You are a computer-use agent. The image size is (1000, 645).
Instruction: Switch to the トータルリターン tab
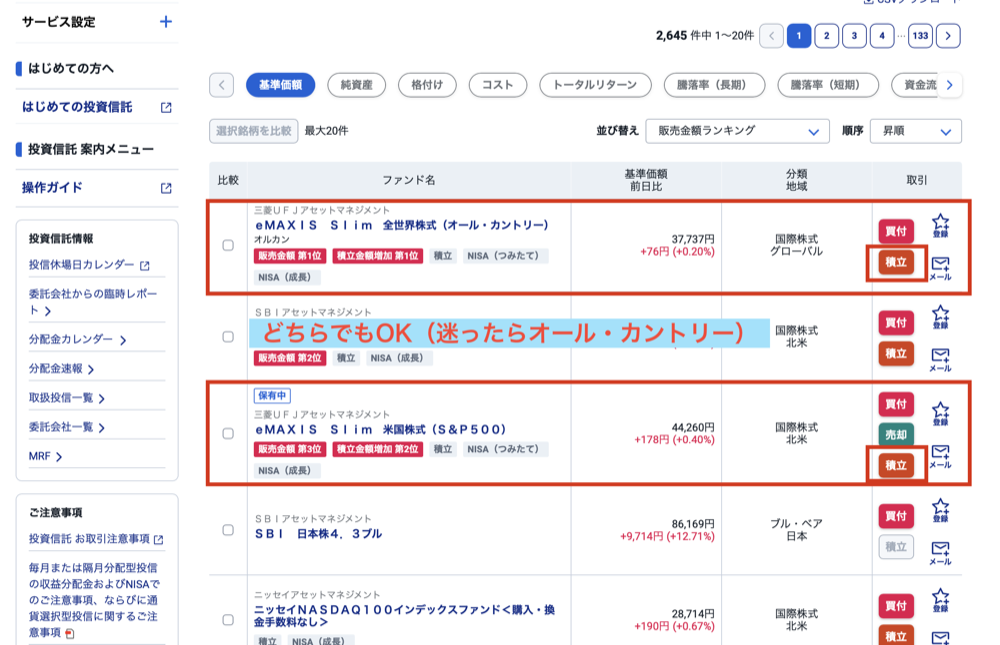pos(595,85)
